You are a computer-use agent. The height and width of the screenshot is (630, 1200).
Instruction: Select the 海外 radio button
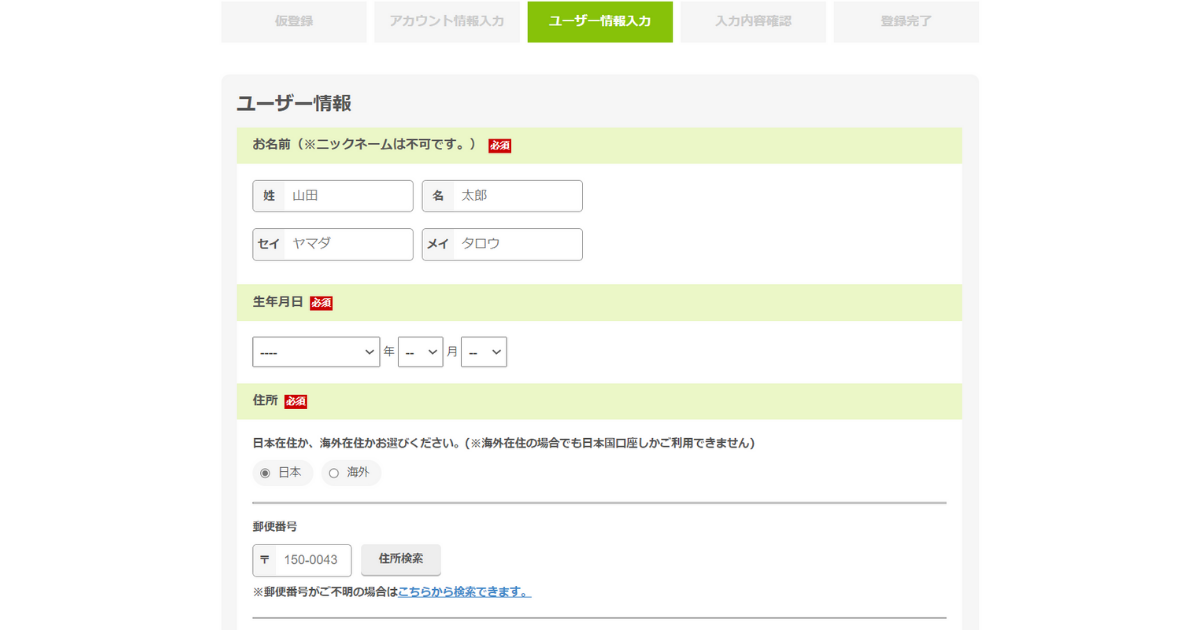(x=334, y=473)
